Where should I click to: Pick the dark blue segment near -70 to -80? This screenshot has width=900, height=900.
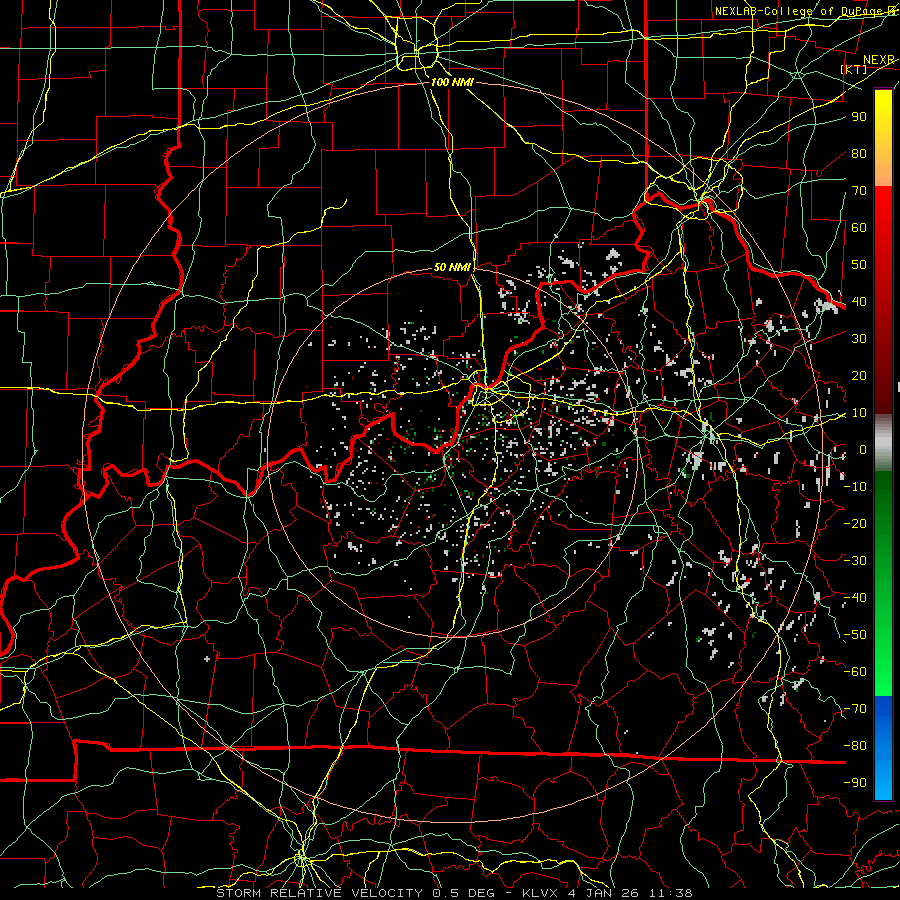tap(883, 717)
